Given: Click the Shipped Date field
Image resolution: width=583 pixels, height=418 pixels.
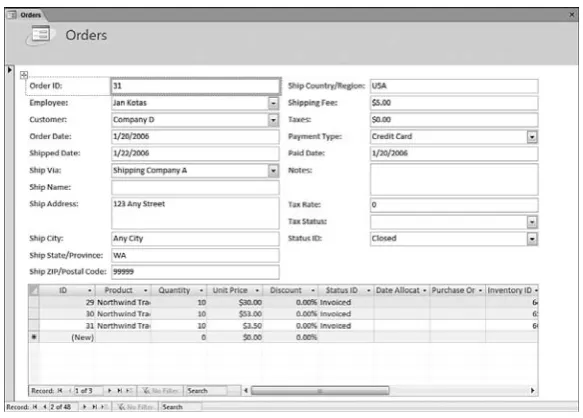Looking at the screenshot, I should [195, 153].
